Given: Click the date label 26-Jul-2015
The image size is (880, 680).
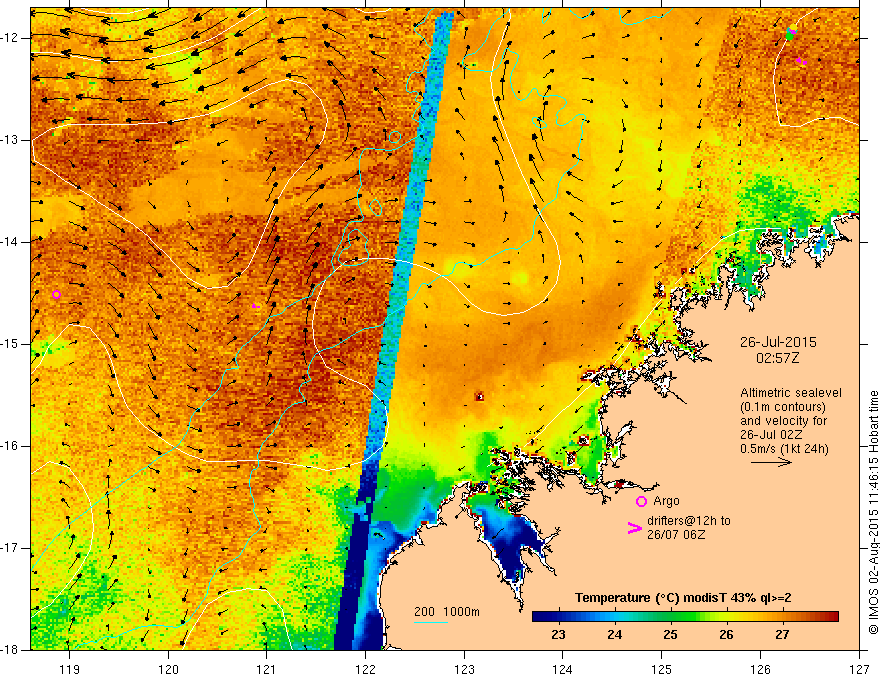Looking at the screenshot, I should pos(778,342).
